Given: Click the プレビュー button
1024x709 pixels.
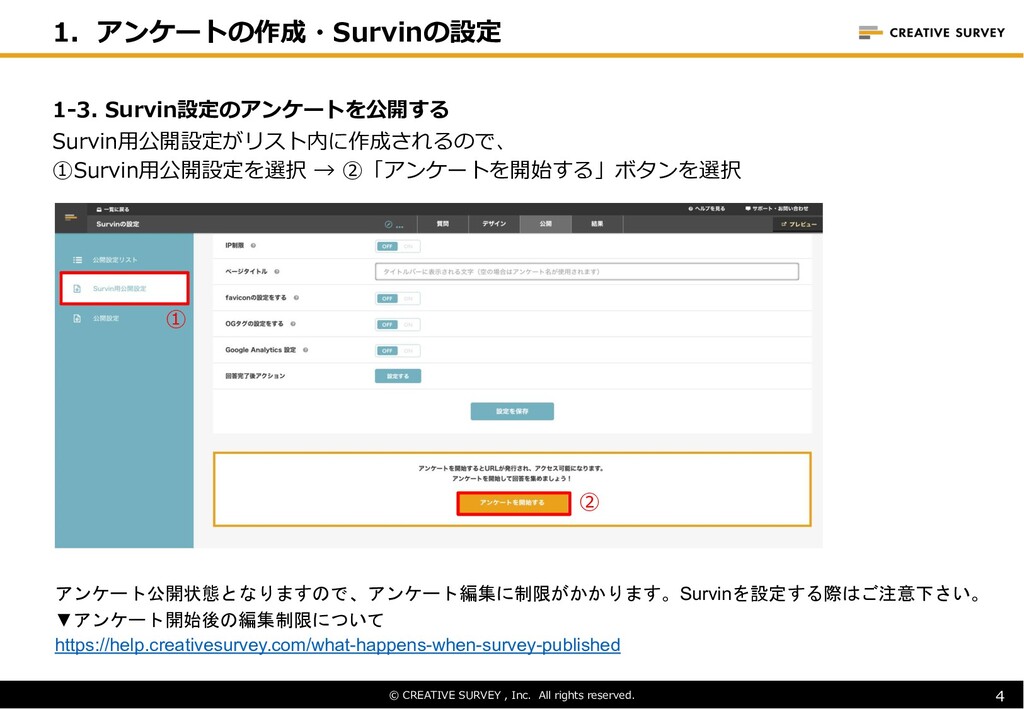Looking at the screenshot, I should click(x=798, y=225).
